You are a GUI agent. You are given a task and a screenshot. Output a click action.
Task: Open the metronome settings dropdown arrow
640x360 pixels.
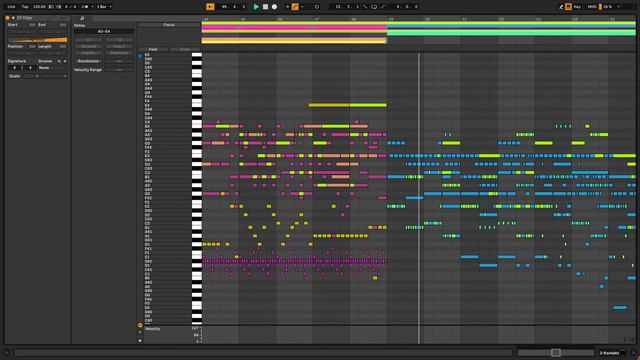click(92, 7)
